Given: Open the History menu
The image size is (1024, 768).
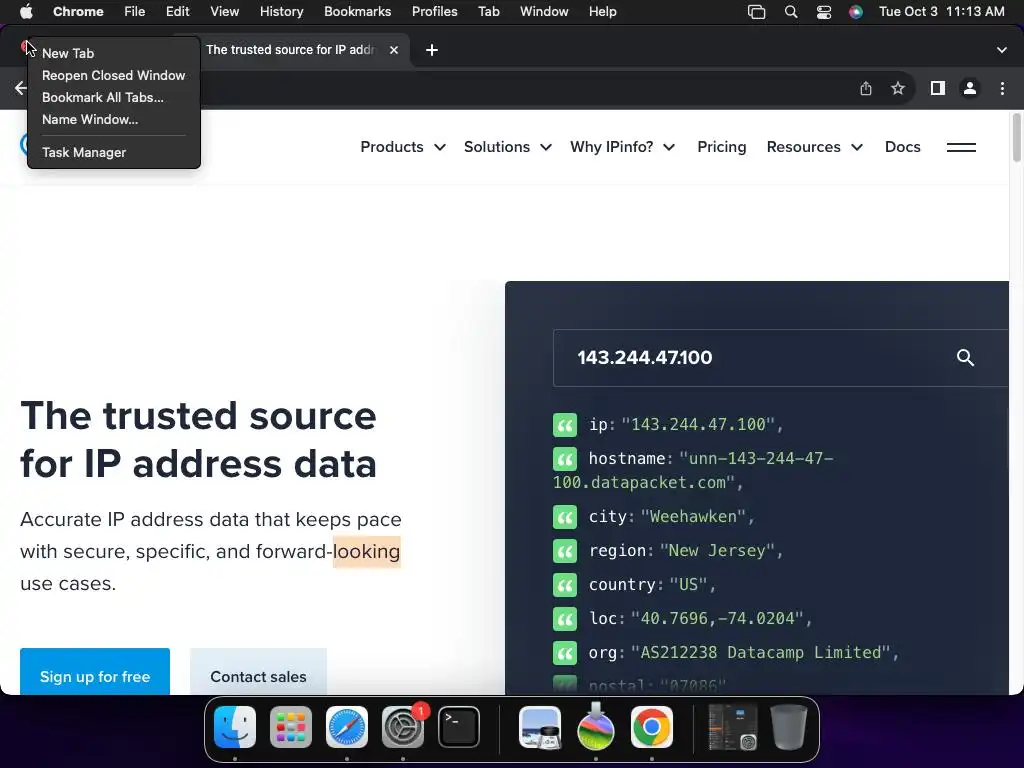Looking at the screenshot, I should [281, 12].
